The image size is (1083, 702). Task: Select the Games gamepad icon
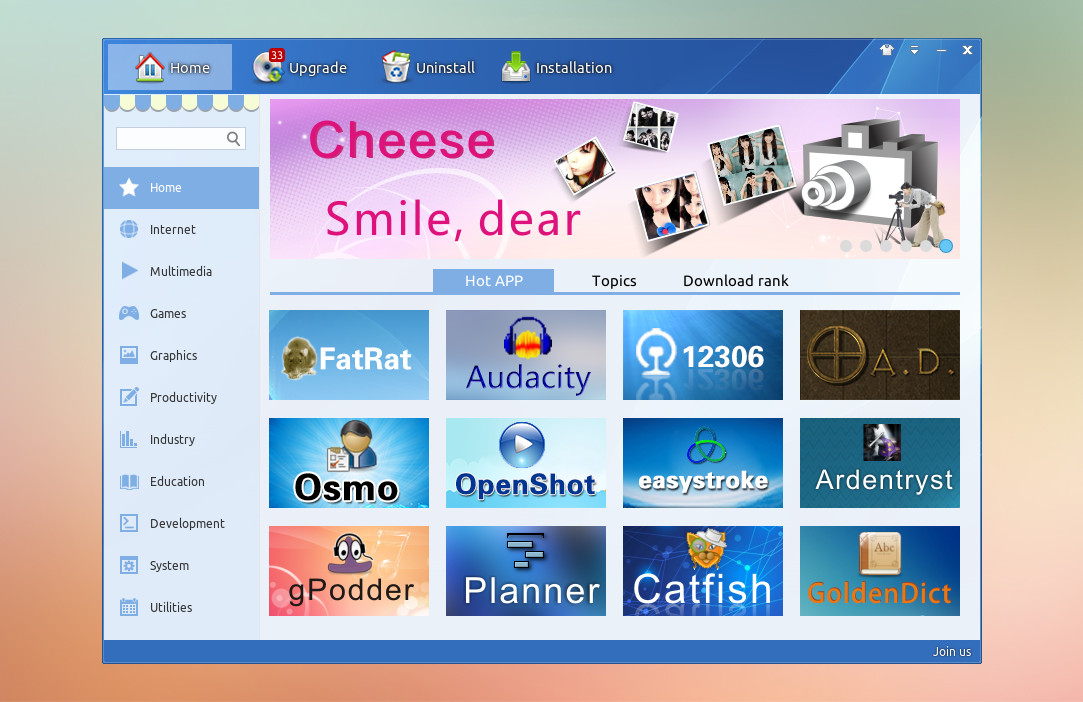(x=129, y=313)
